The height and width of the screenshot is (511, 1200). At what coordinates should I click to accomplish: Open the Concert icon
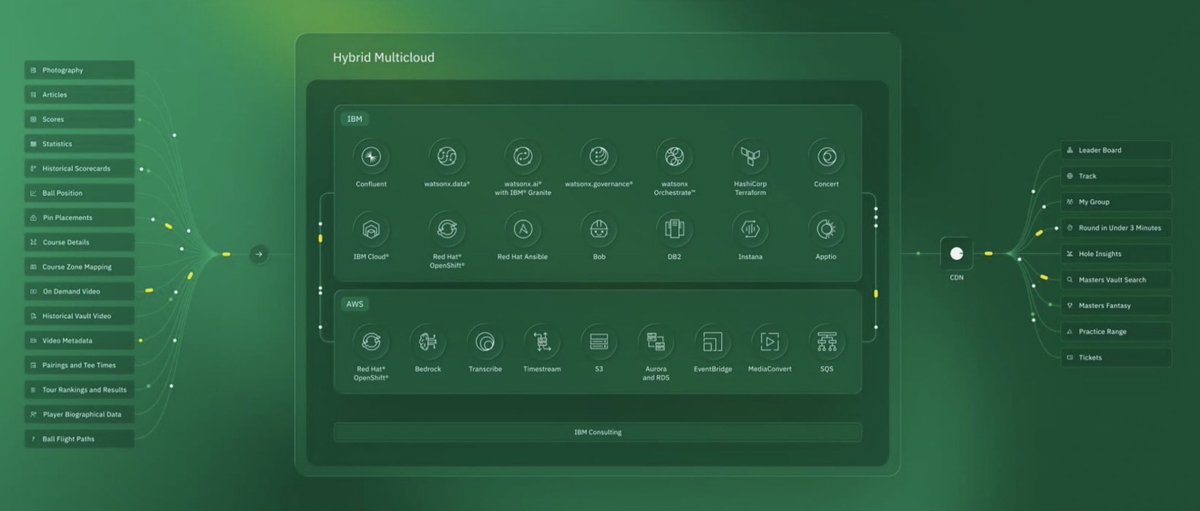(x=826, y=156)
